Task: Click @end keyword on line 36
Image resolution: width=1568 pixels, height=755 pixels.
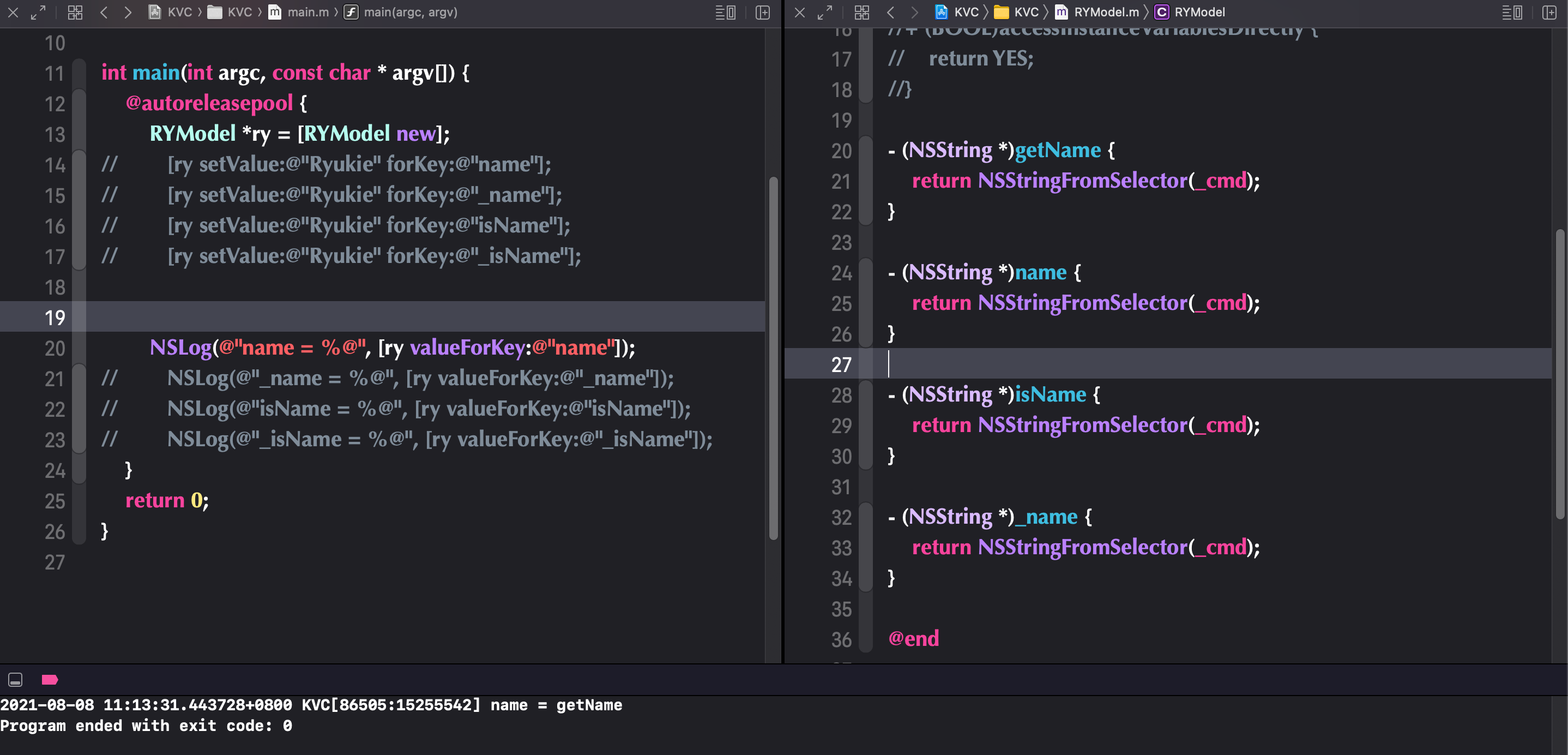Action: click(914, 639)
